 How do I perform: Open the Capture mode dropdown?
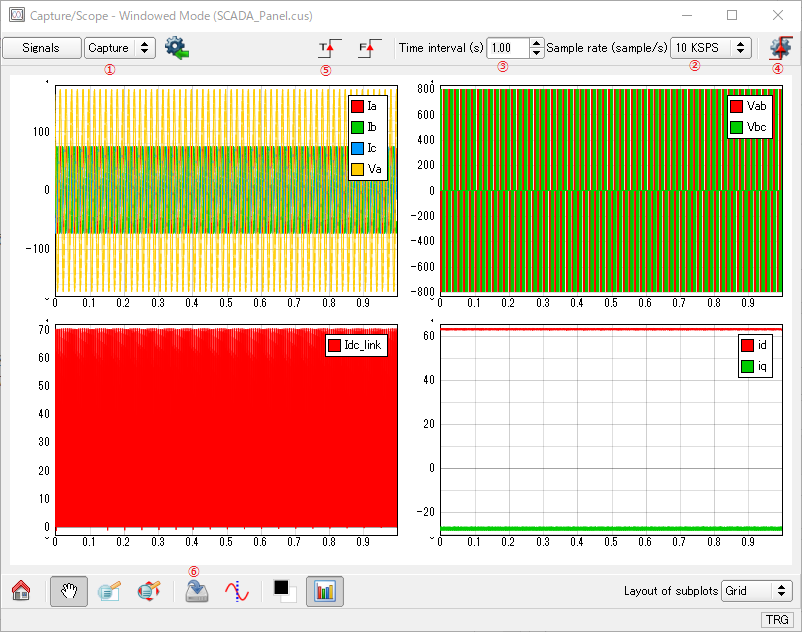tap(120, 47)
